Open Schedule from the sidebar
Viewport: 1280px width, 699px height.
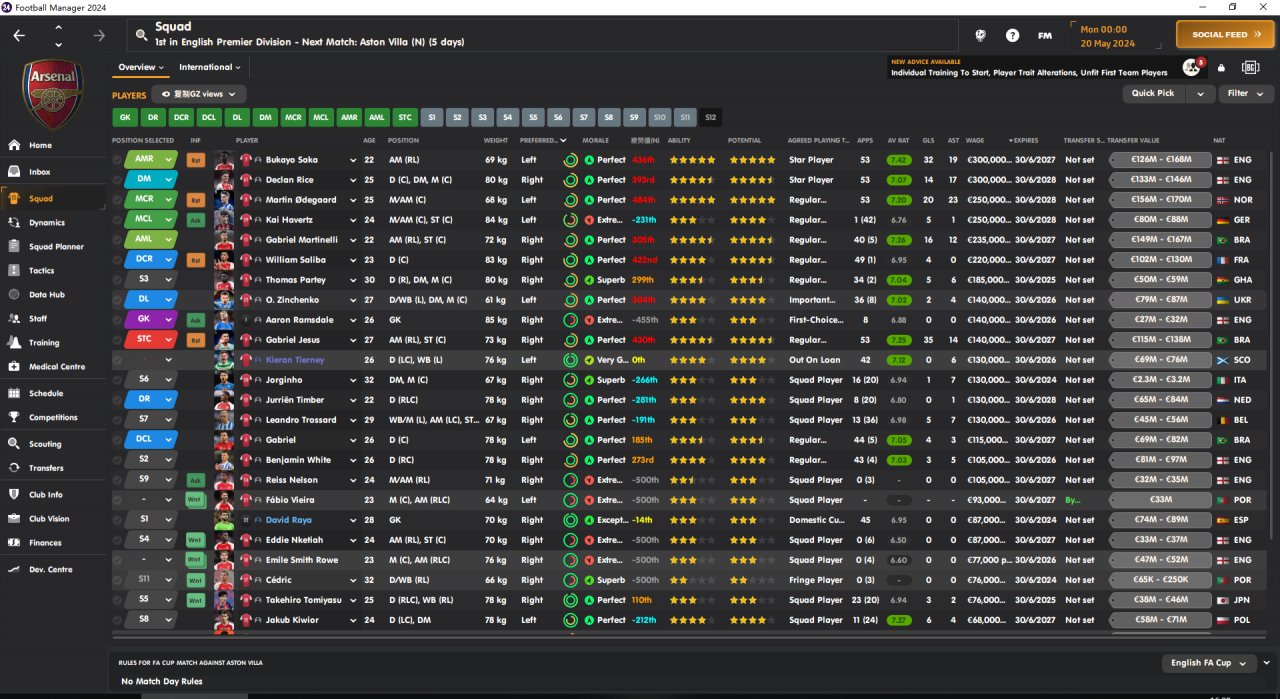[x=53, y=394]
